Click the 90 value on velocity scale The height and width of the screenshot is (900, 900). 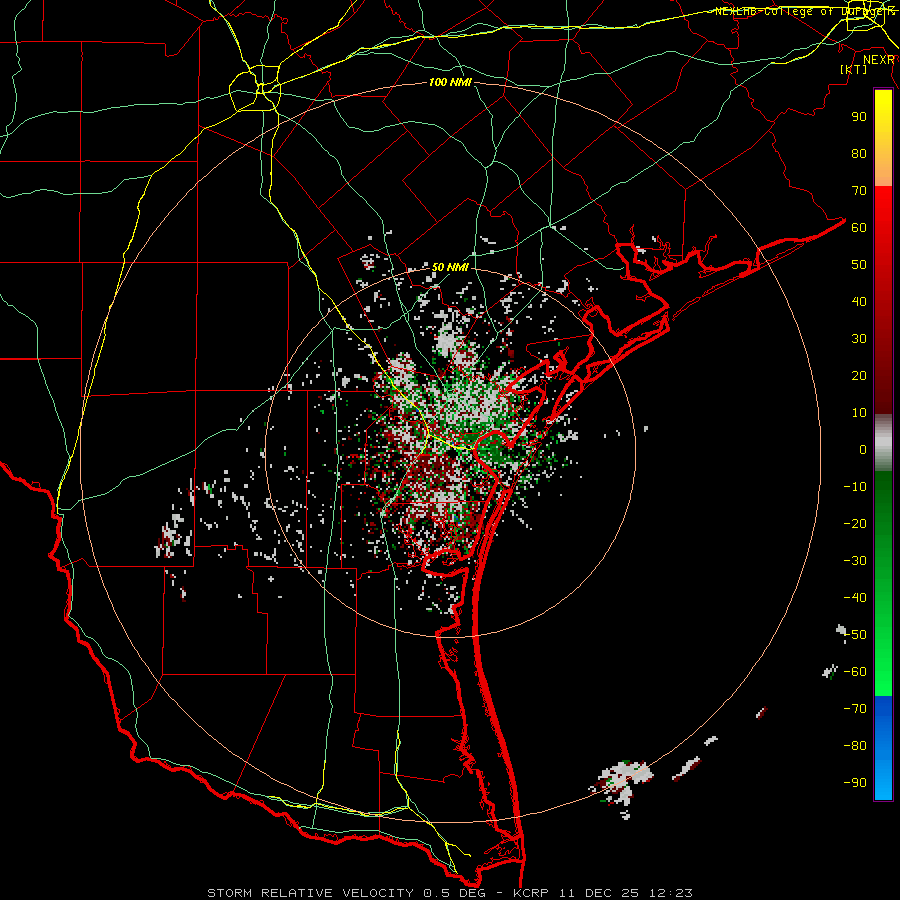coord(859,117)
